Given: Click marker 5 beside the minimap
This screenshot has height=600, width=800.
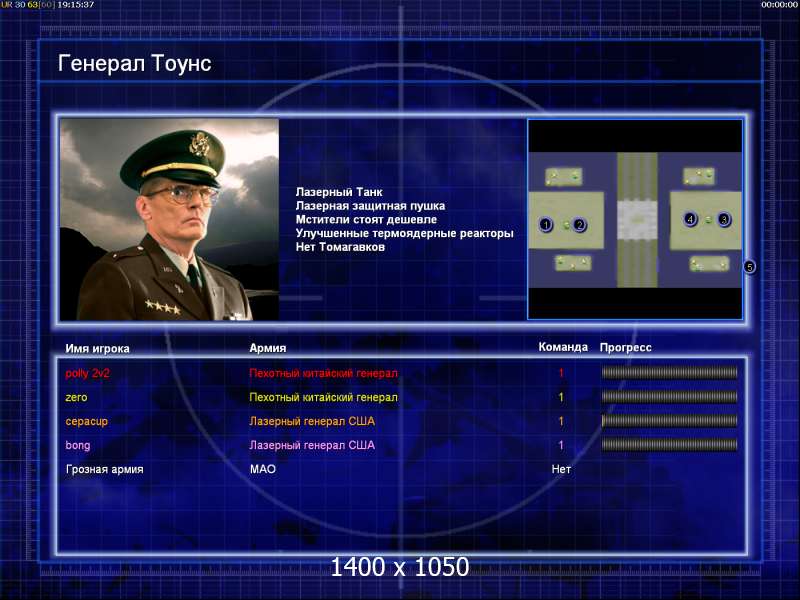Looking at the screenshot, I should pyautogui.click(x=749, y=267).
